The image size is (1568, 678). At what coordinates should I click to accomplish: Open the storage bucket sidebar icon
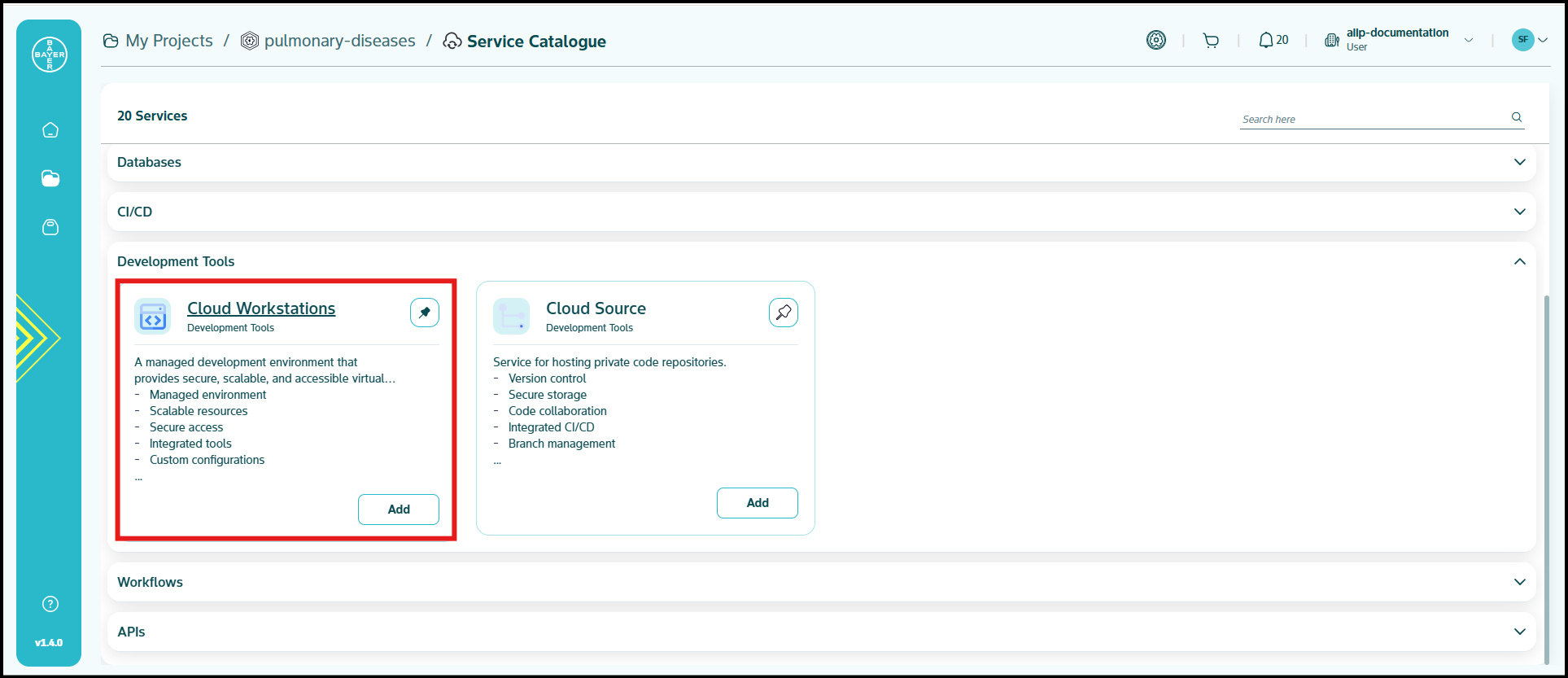click(x=50, y=227)
